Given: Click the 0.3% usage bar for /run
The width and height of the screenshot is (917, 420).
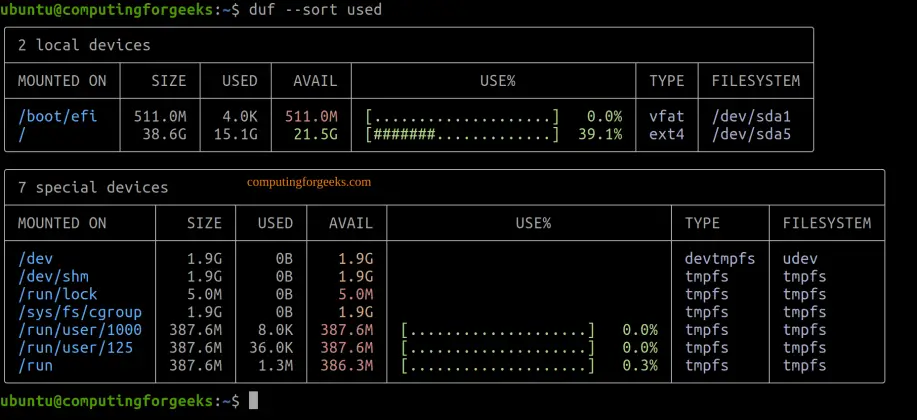Looking at the screenshot, I should 497,366.
